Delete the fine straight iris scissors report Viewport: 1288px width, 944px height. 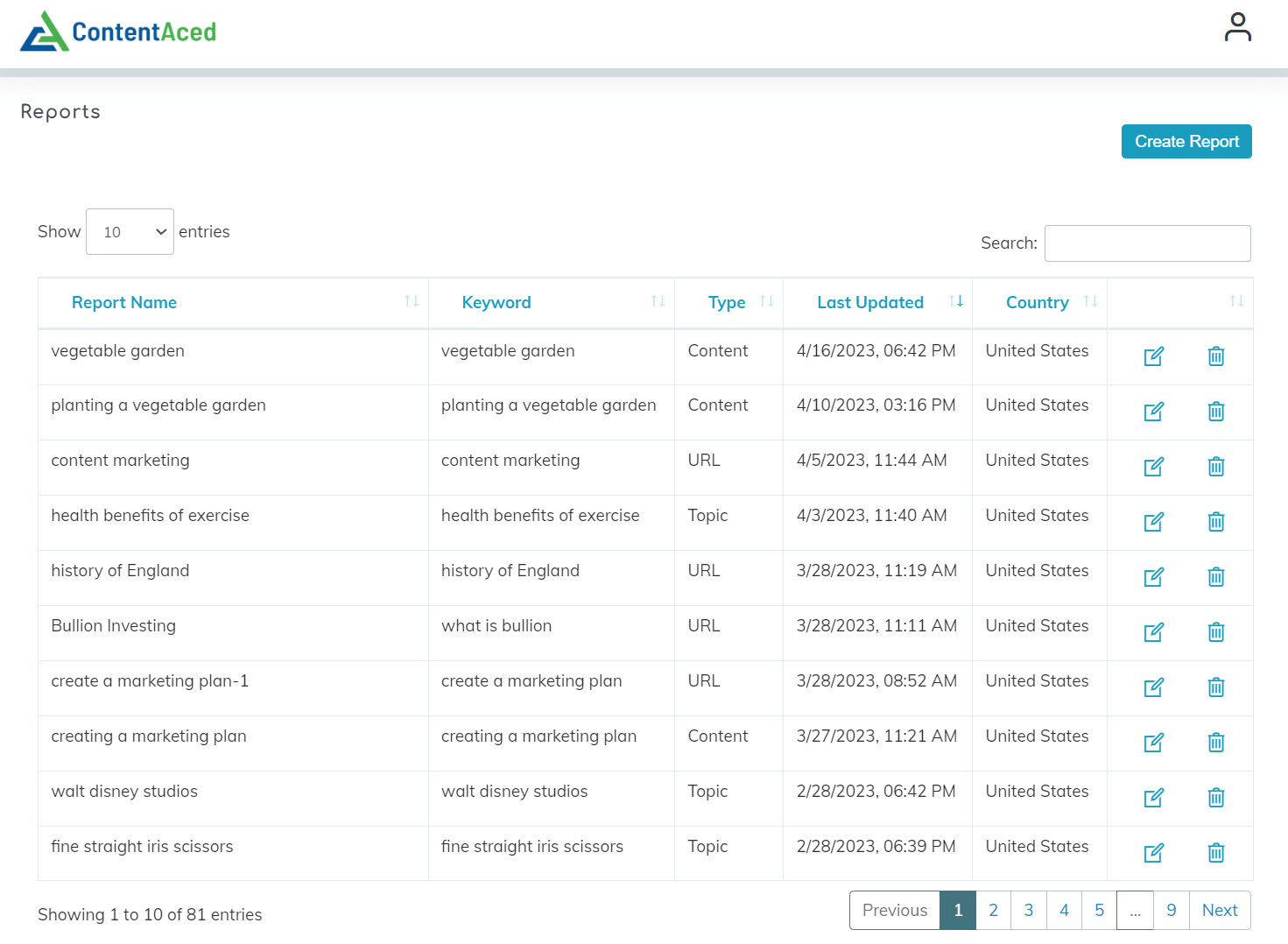tap(1216, 852)
